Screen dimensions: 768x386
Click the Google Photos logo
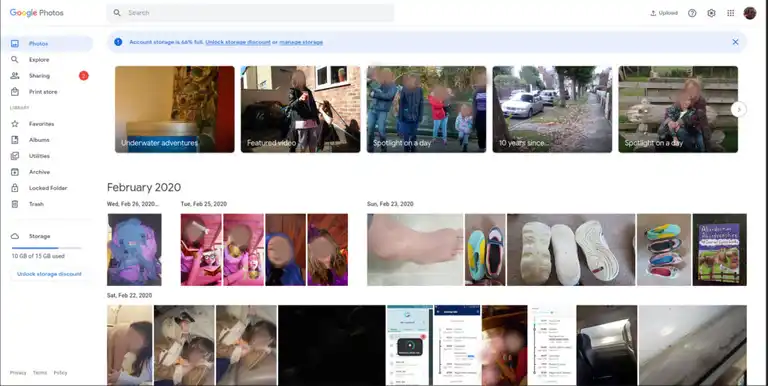37,13
